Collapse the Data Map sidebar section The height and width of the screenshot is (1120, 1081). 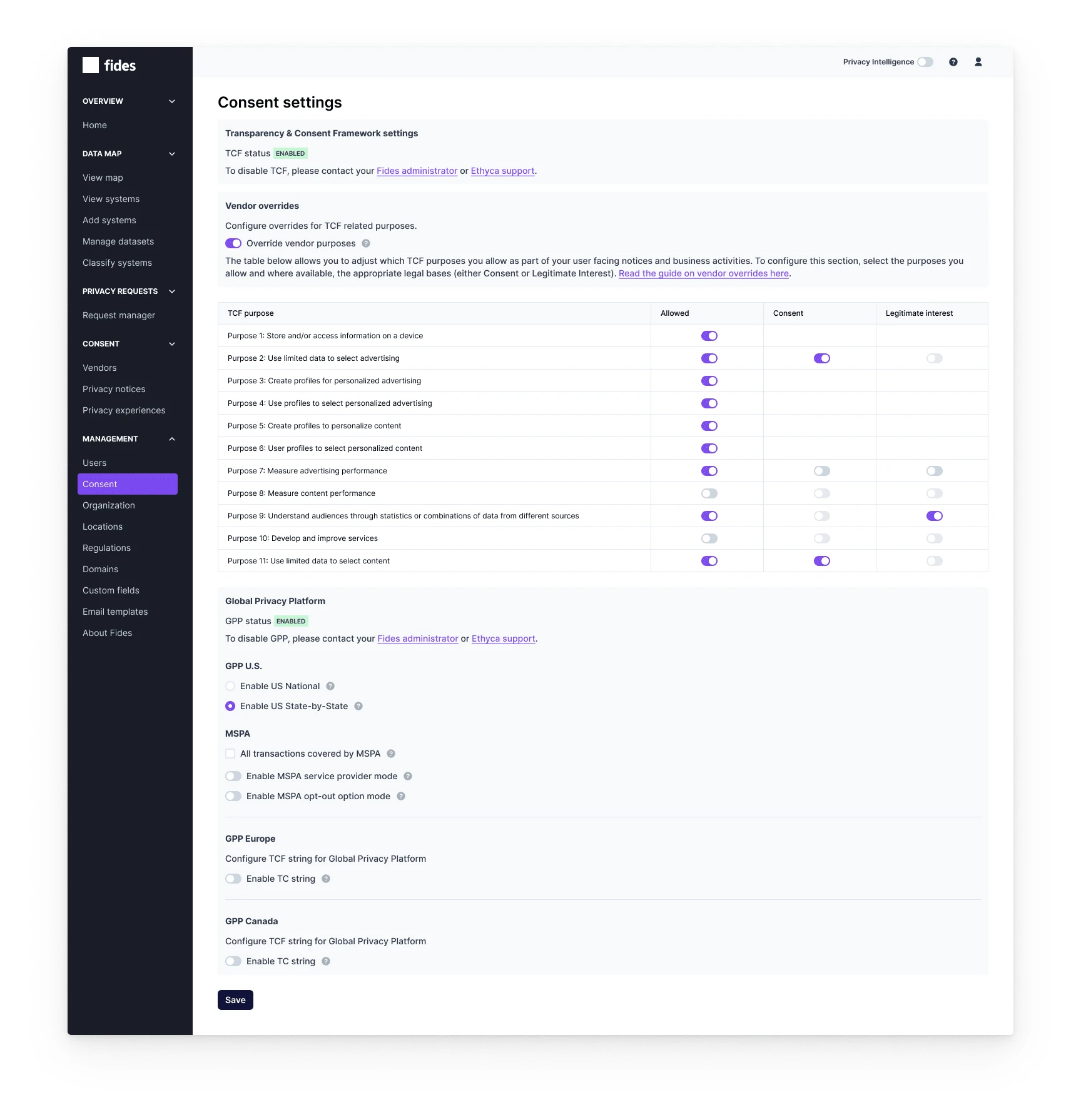tap(172, 154)
